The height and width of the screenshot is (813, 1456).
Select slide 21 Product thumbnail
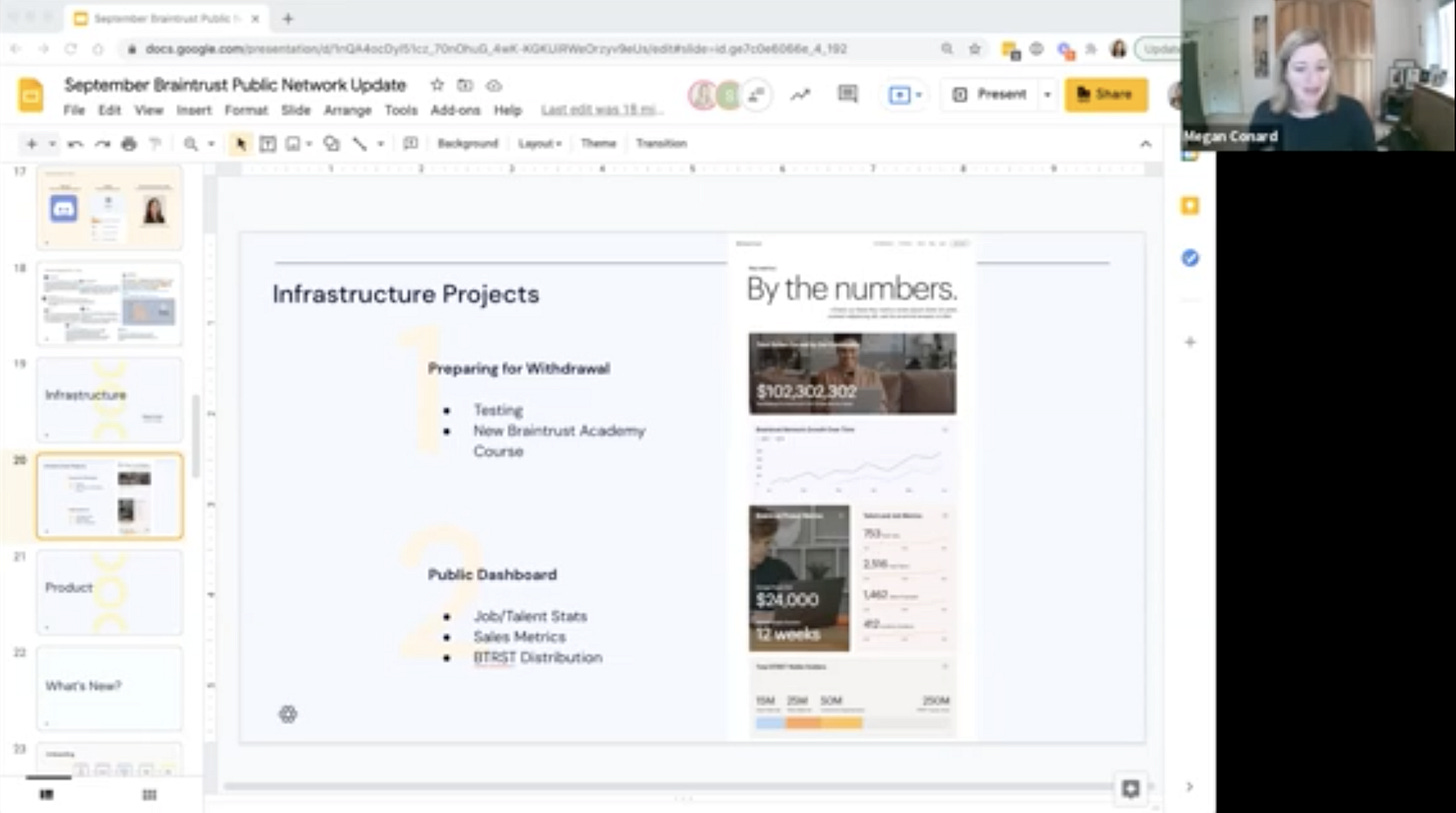(x=110, y=592)
